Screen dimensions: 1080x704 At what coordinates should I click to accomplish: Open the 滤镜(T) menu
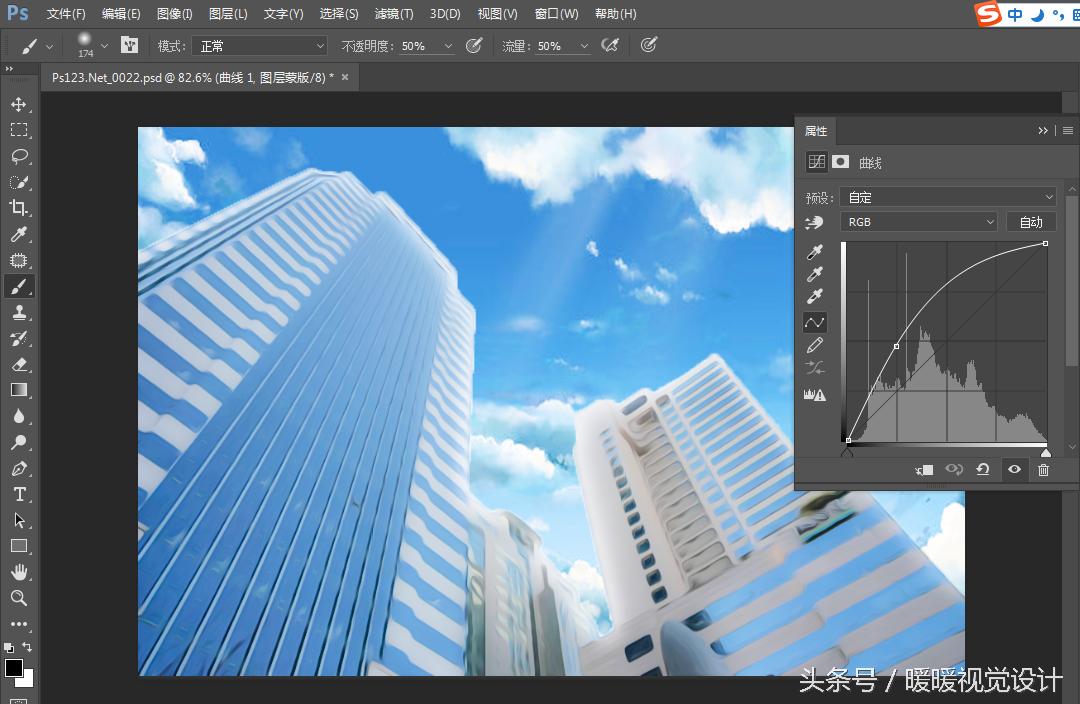pos(393,14)
